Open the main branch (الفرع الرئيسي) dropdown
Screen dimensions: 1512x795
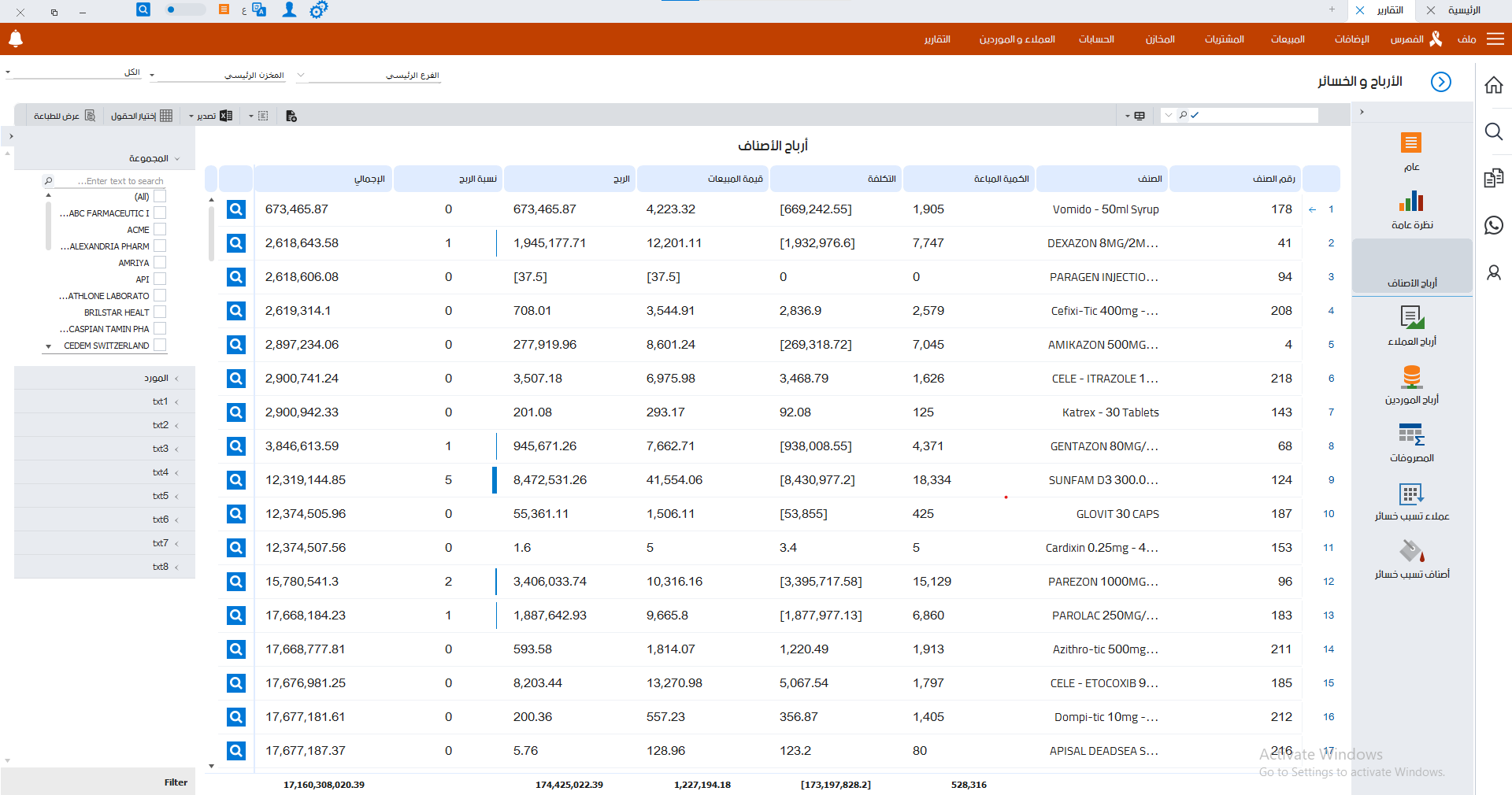[x=370, y=76]
